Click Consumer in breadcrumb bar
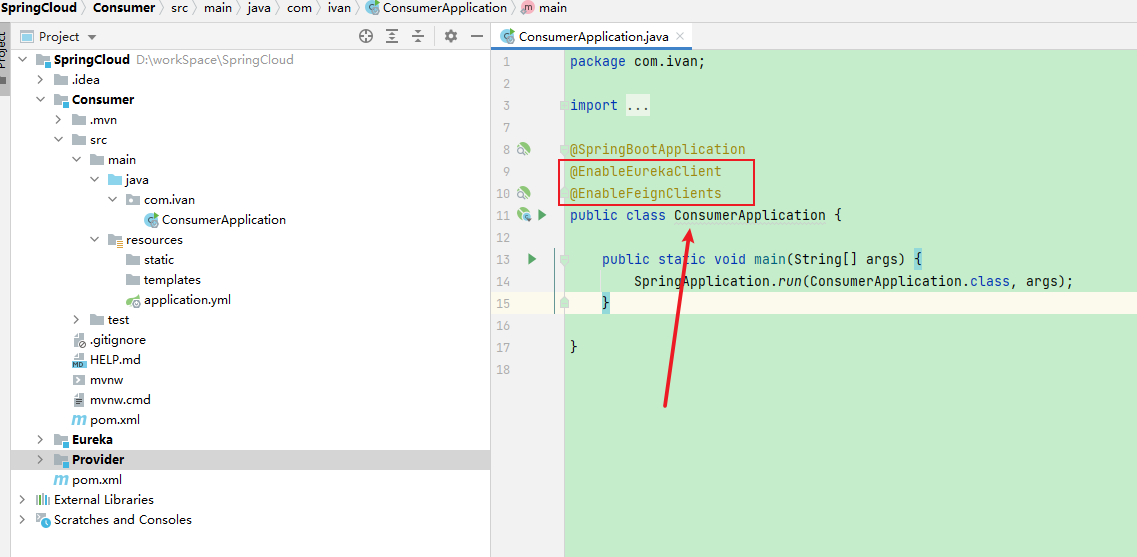The height and width of the screenshot is (557, 1137). (124, 8)
